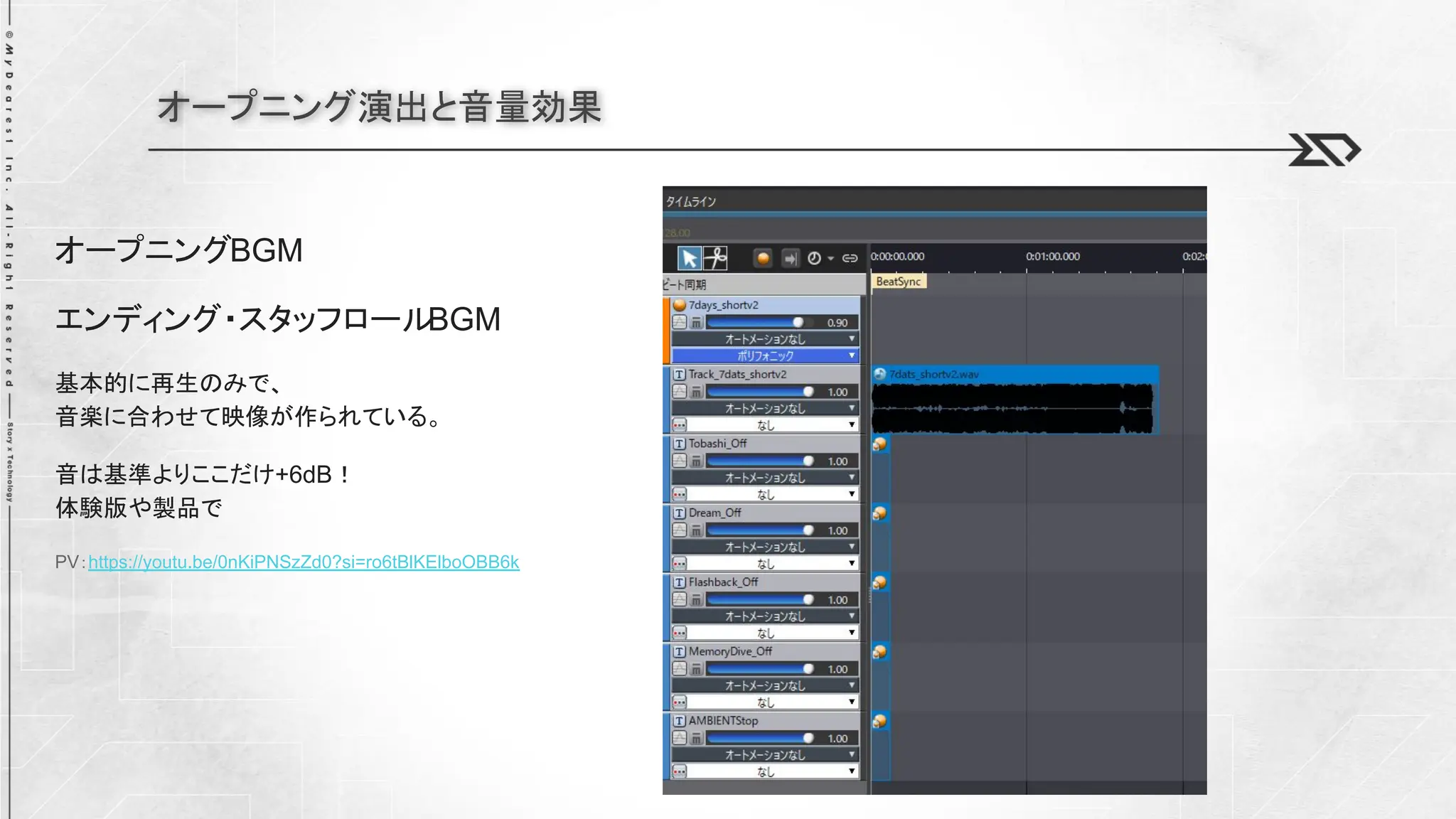Click the MemoryDive_Off volume slider

[x=761, y=669]
